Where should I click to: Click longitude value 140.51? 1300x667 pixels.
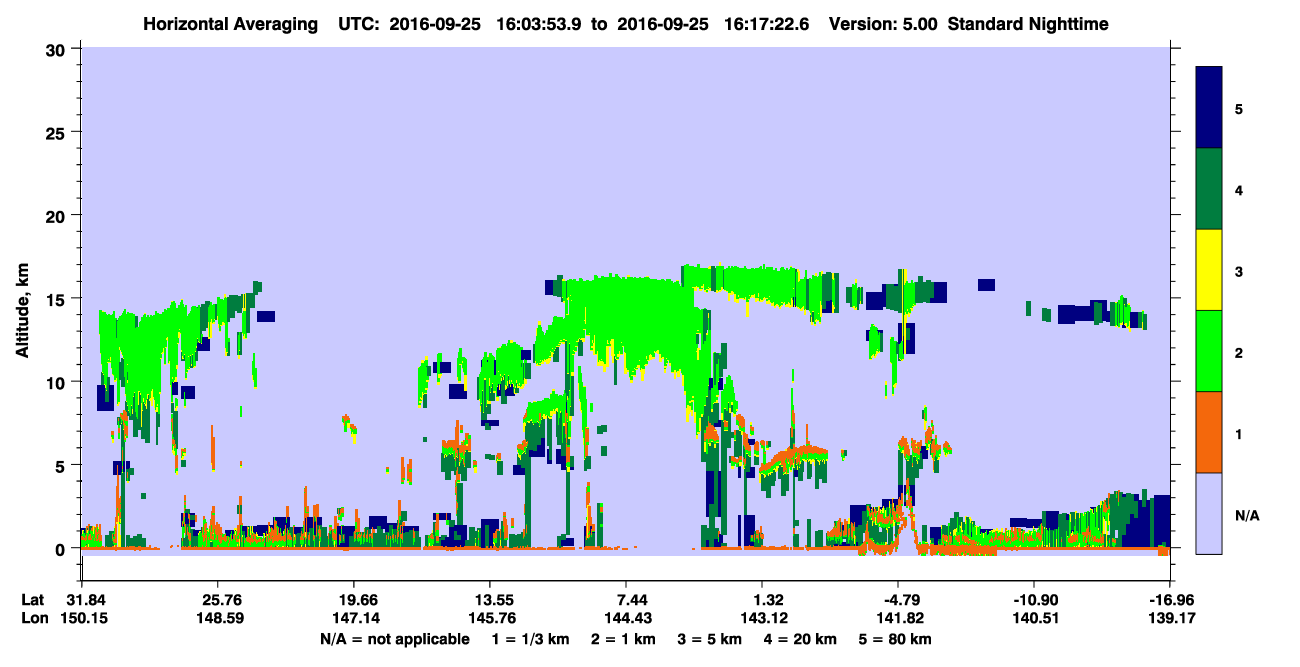coord(1034,618)
